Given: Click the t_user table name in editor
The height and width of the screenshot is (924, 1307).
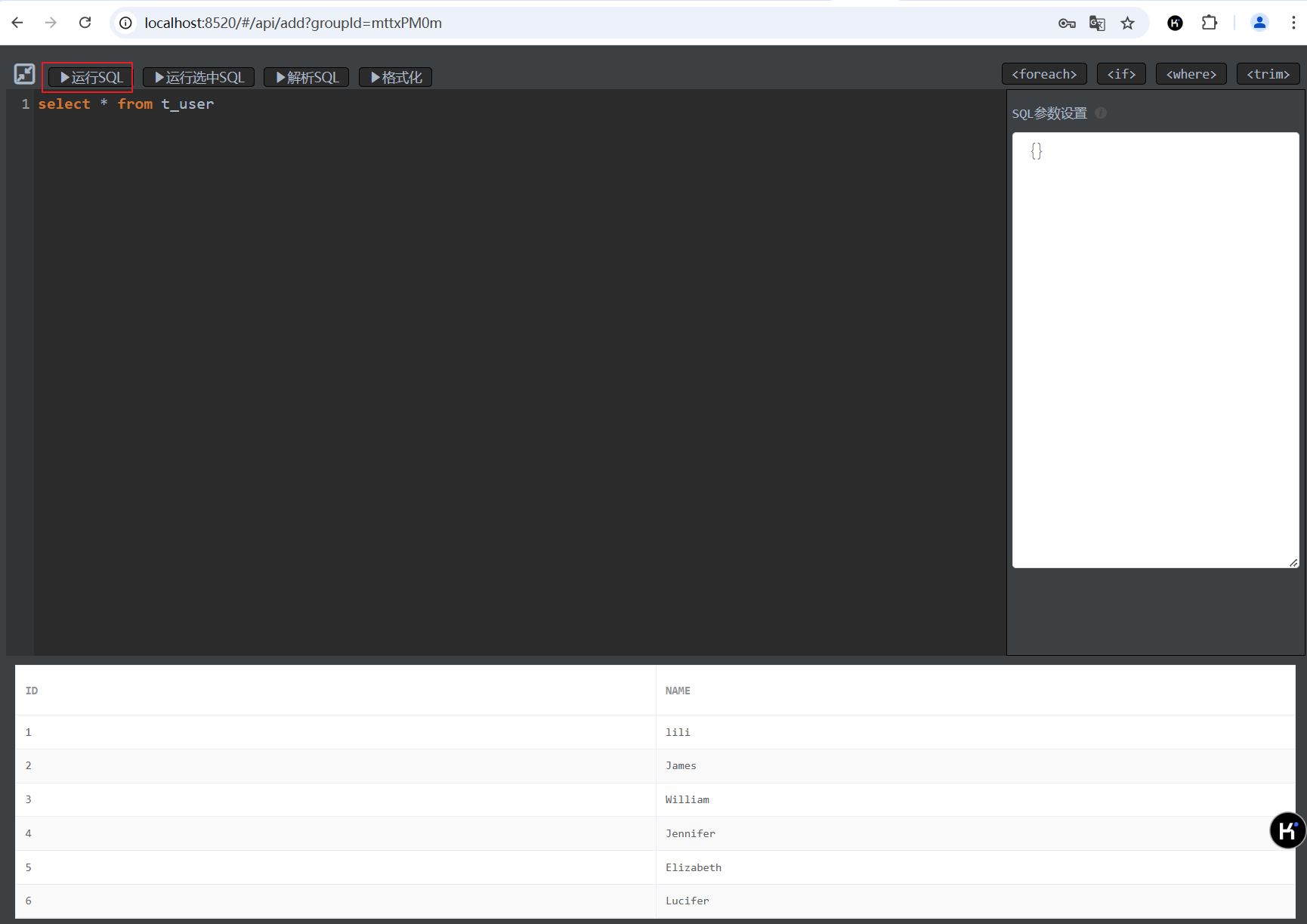Looking at the screenshot, I should coord(187,104).
